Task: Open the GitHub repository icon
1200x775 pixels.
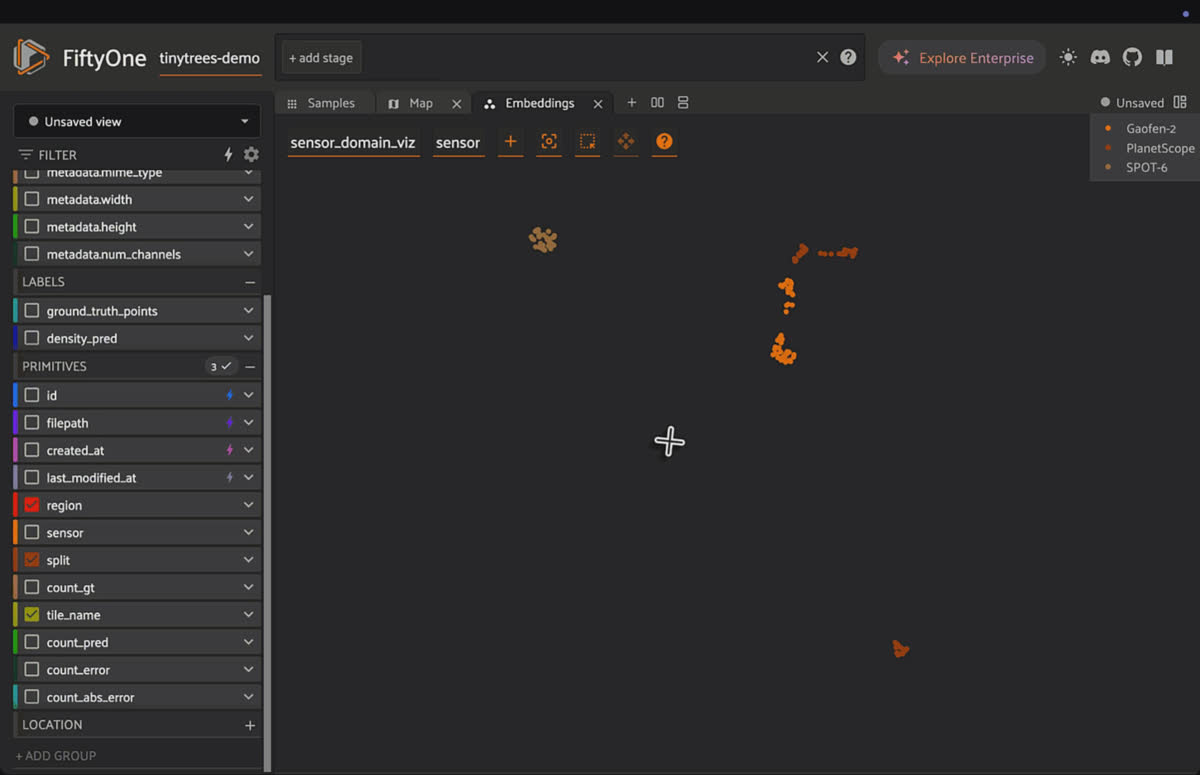Action: [x=1132, y=57]
